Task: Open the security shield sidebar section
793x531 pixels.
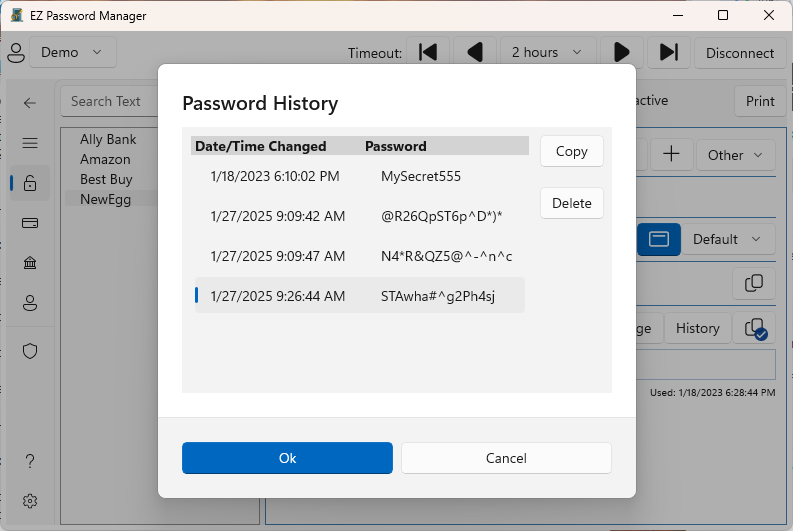Action: pos(30,350)
